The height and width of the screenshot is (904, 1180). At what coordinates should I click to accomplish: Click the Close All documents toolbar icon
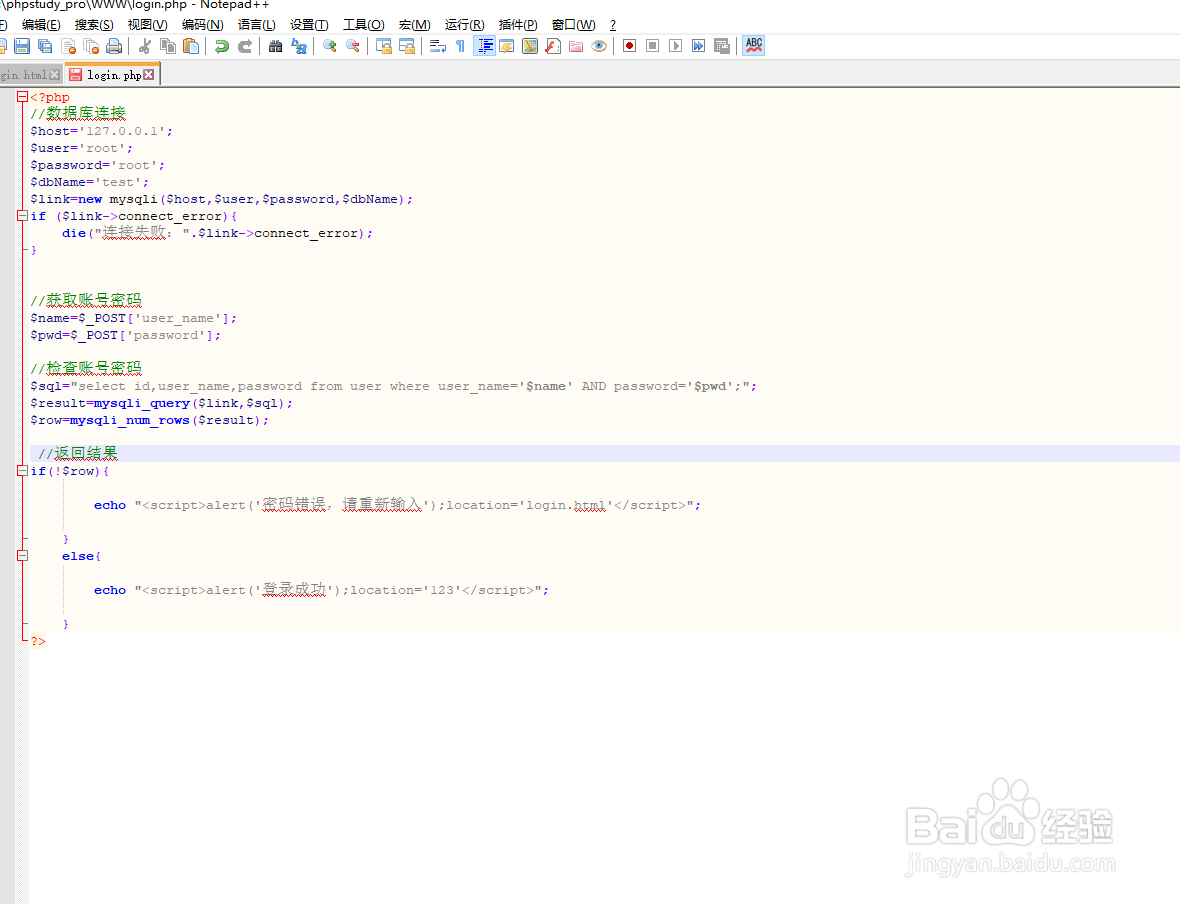pos(91,46)
